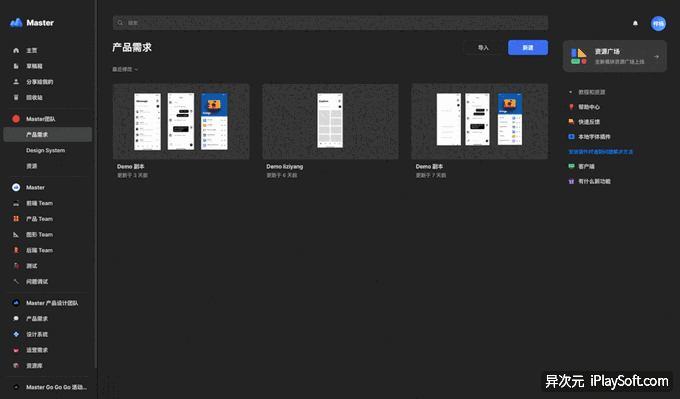Open the 后端 Team icon
Image resolution: width=680 pixels, height=399 pixels.
(16, 250)
